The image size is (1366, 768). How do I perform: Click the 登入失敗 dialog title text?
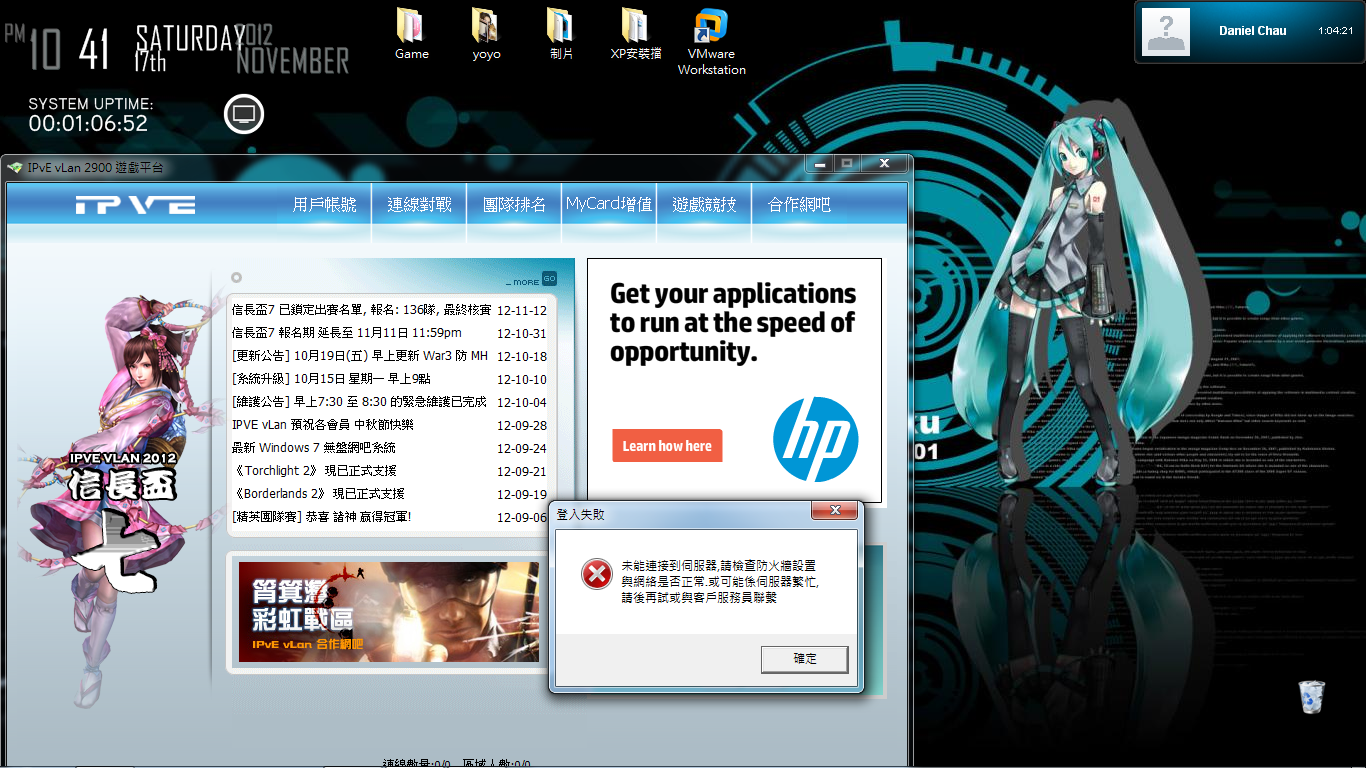coord(580,515)
